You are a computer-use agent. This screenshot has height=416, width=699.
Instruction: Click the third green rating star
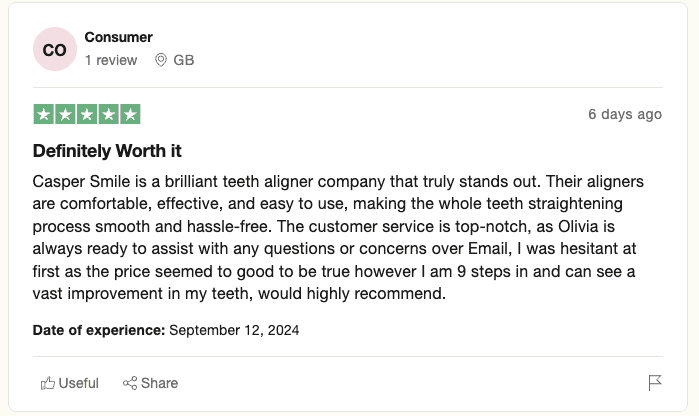[x=87, y=114]
